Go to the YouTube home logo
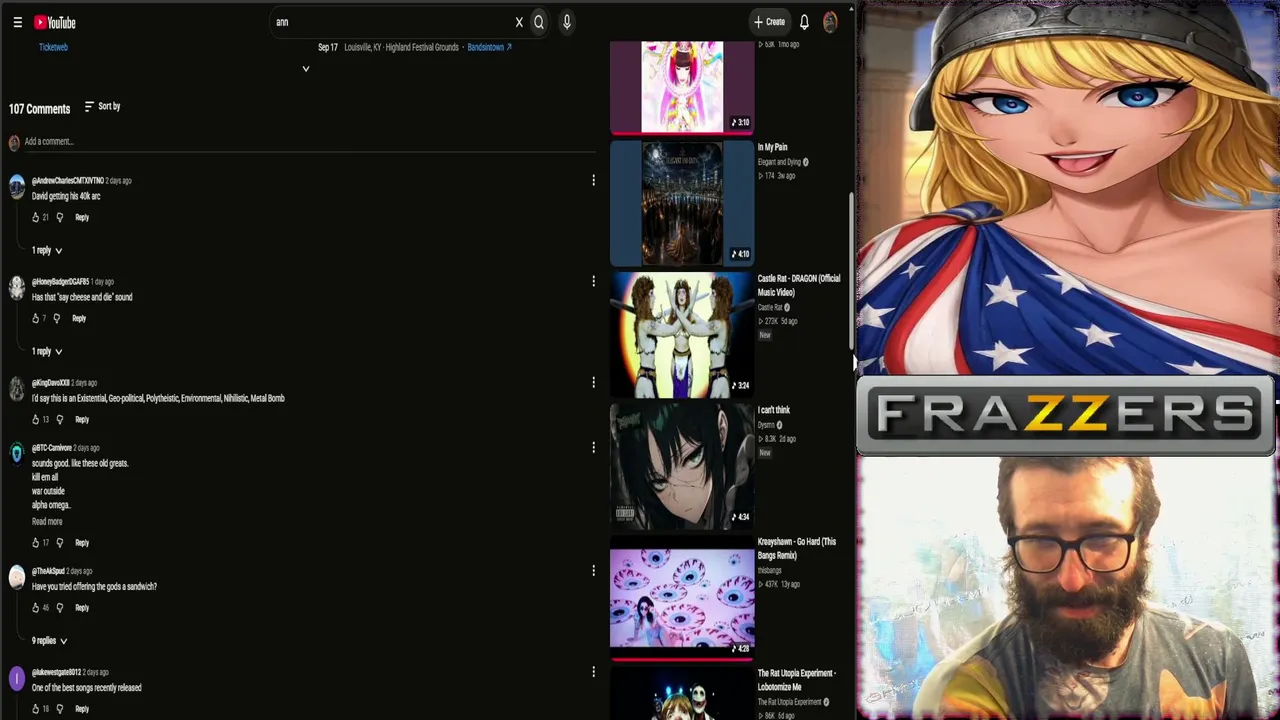 [55, 22]
